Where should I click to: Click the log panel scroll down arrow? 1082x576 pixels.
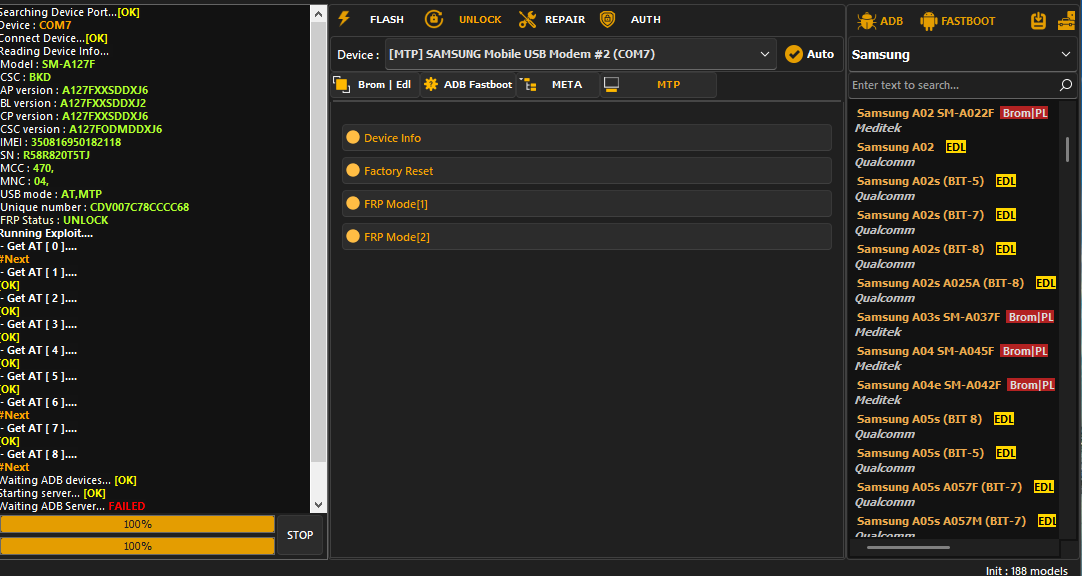(x=318, y=504)
